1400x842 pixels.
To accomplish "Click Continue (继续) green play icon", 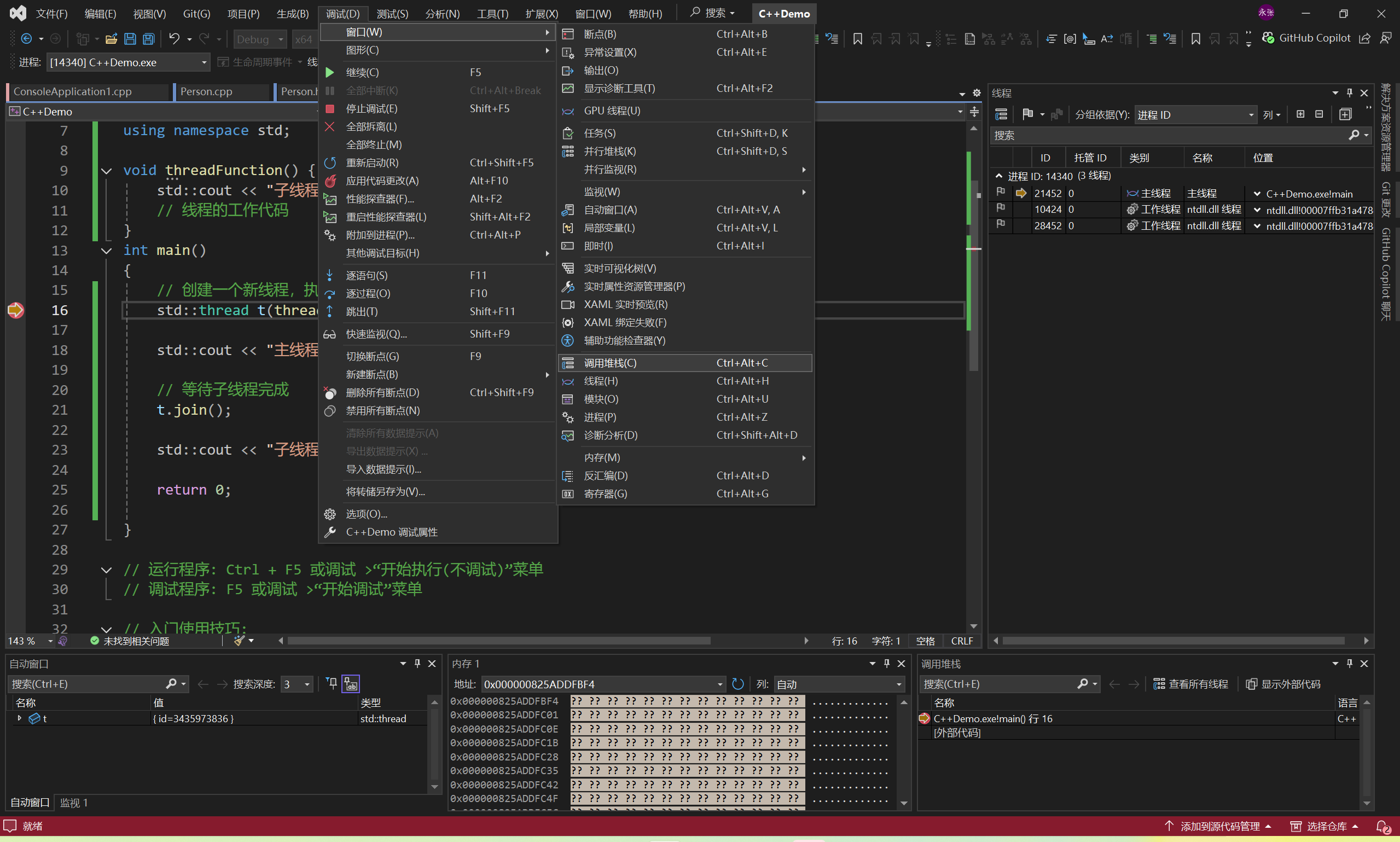I will click(x=329, y=72).
